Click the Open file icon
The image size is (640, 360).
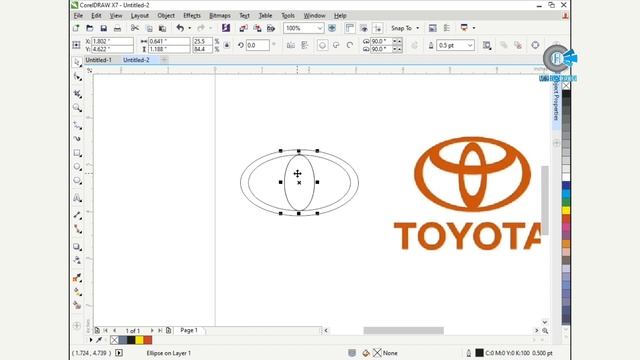click(90, 28)
